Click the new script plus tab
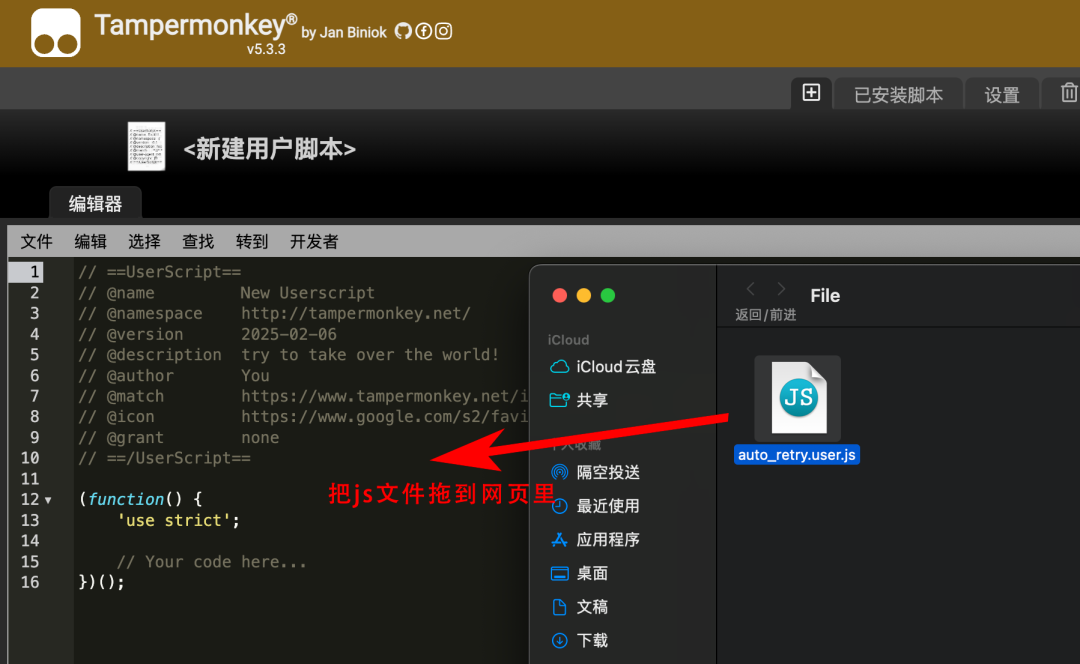This screenshot has width=1080, height=664. [x=811, y=93]
